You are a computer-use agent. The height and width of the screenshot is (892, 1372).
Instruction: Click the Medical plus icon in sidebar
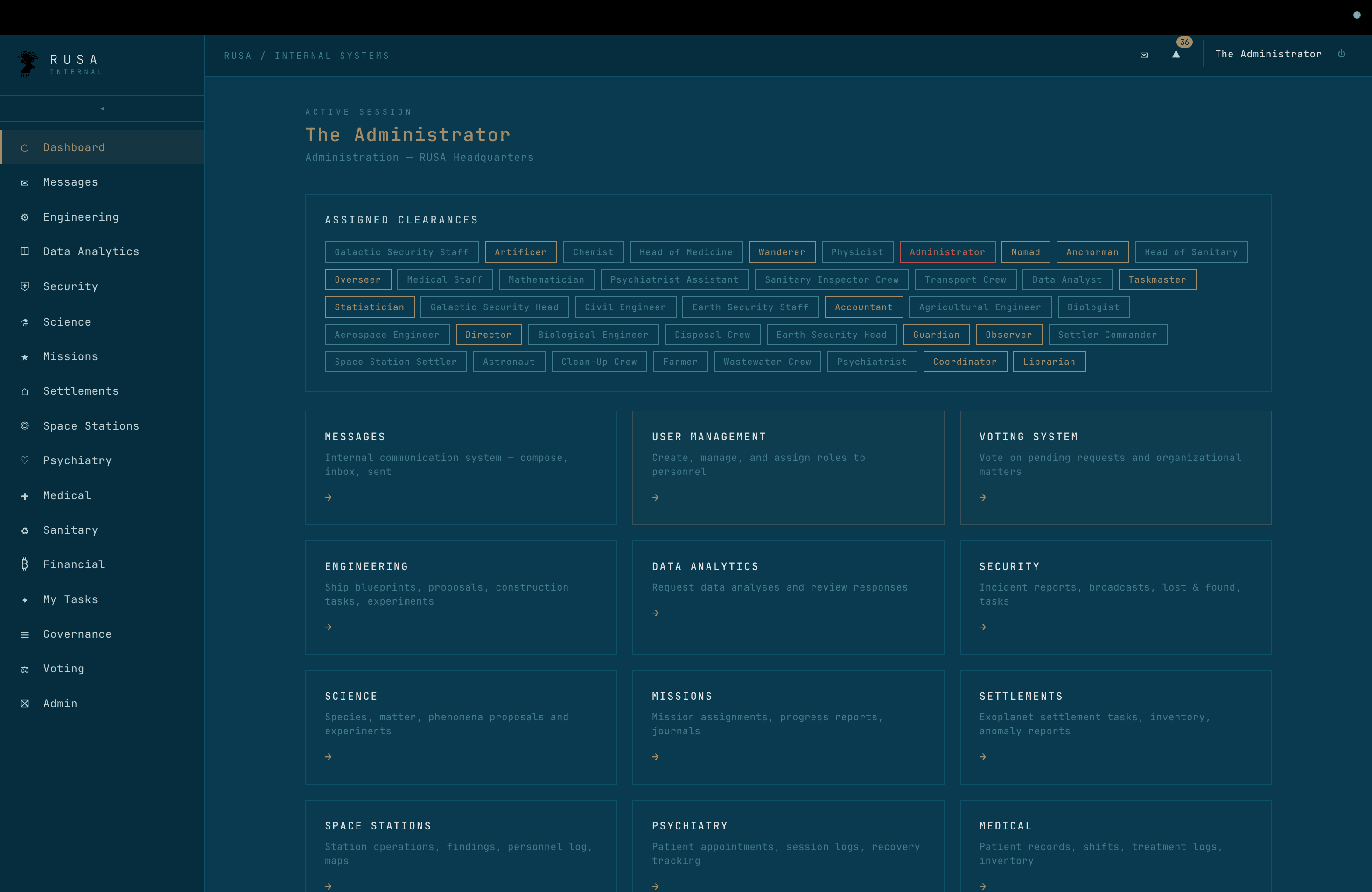pos(25,495)
